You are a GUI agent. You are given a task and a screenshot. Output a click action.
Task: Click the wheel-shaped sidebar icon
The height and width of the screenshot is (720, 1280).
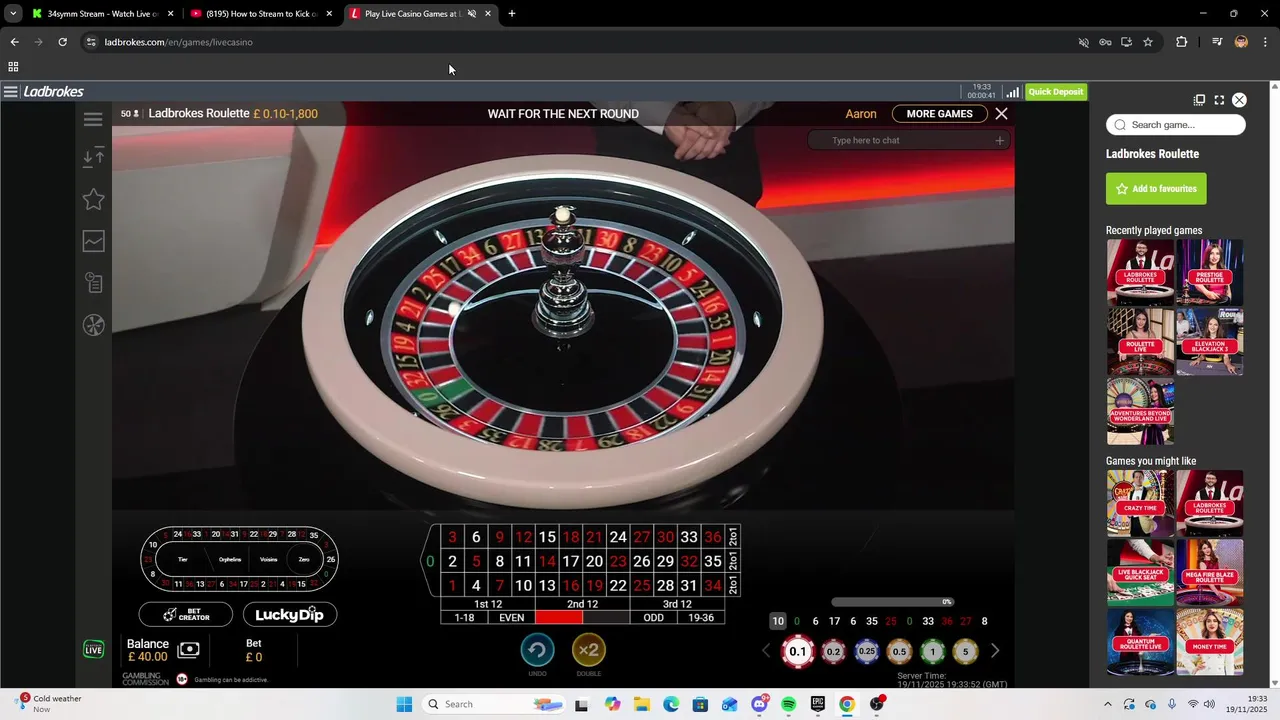93,325
